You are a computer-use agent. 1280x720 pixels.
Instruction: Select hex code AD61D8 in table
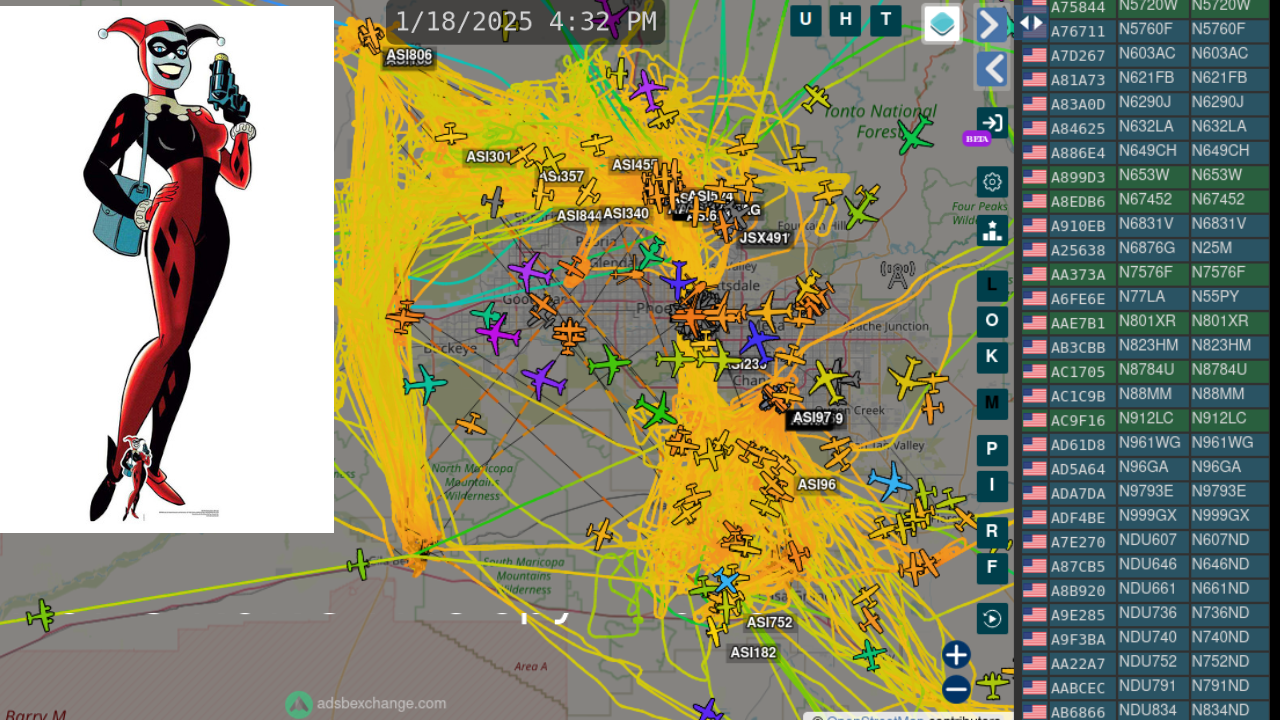(x=1078, y=446)
